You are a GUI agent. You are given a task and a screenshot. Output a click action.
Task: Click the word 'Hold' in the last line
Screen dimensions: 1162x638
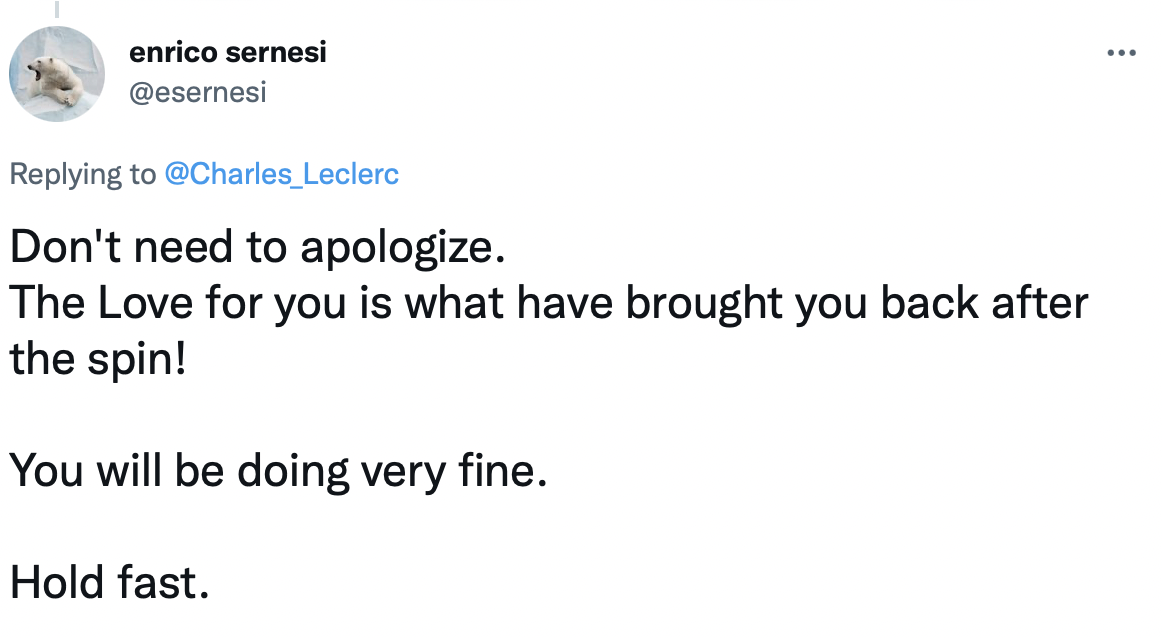tap(51, 580)
